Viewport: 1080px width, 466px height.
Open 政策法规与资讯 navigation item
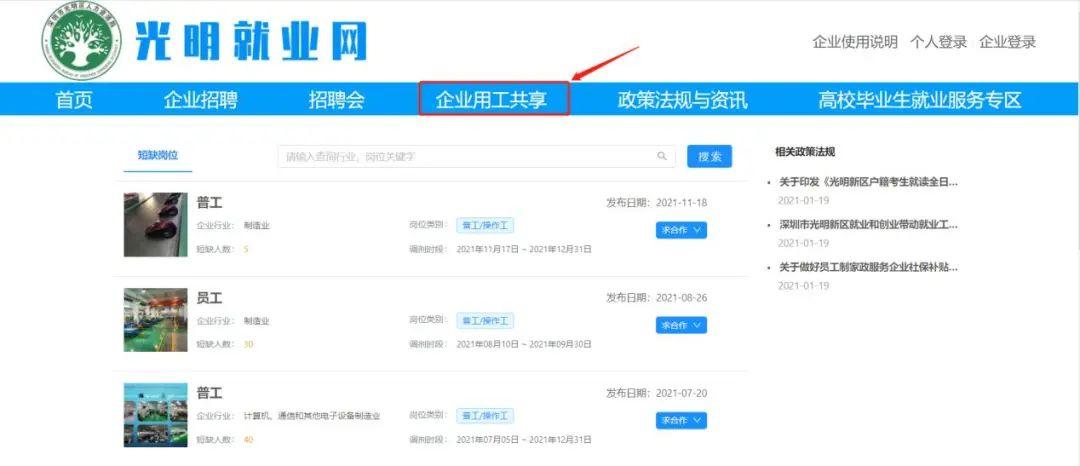point(682,100)
